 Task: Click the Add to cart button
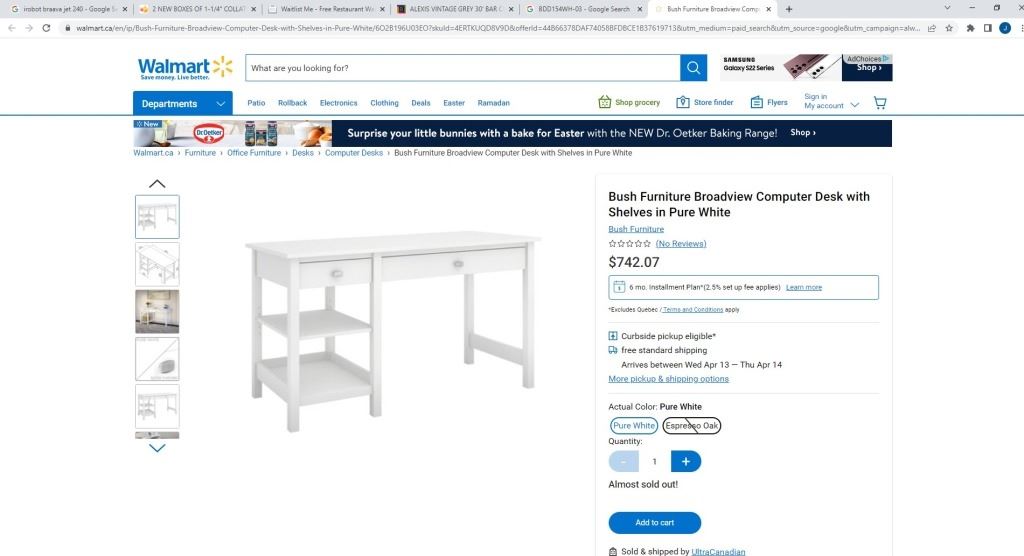point(654,523)
